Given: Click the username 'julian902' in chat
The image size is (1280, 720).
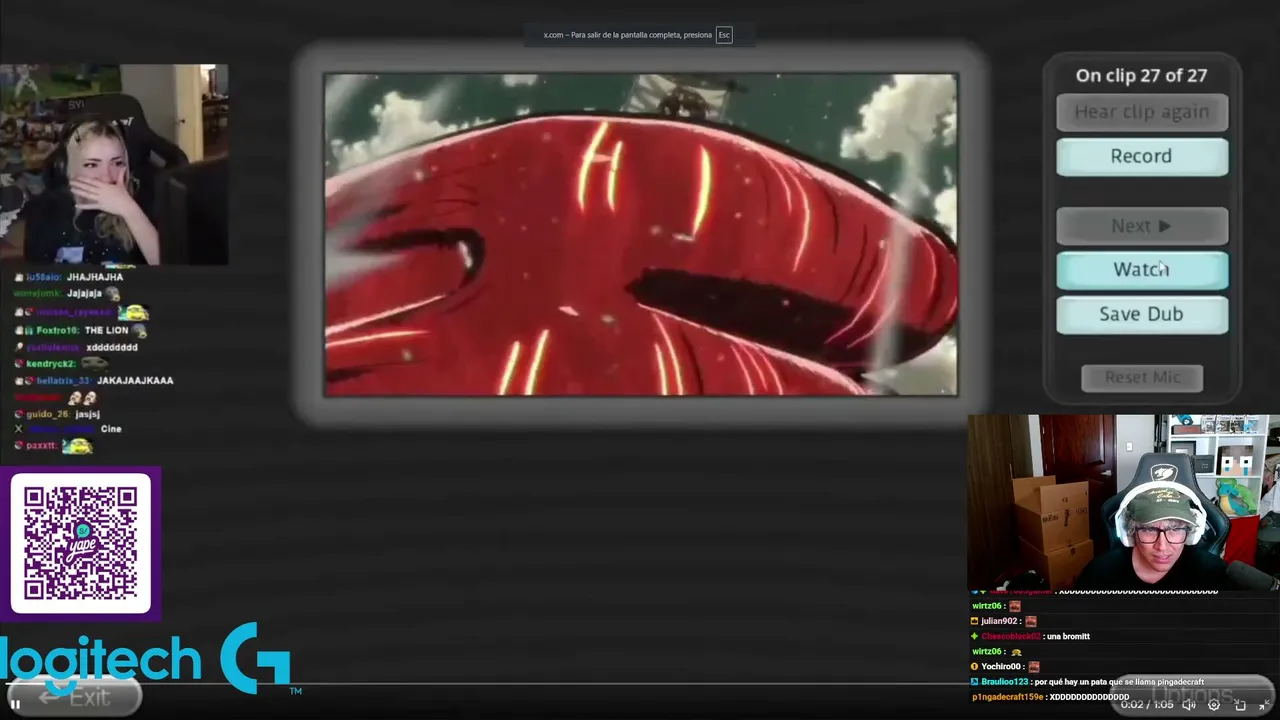Looking at the screenshot, I should coord(1001,621).
